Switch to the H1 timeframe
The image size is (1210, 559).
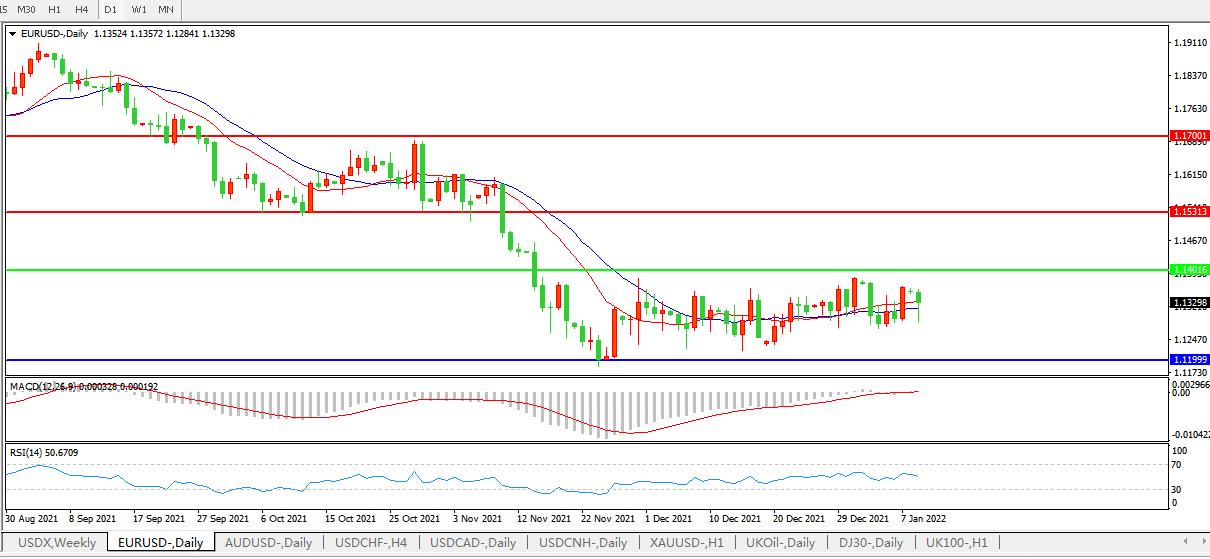pos(55,9)
